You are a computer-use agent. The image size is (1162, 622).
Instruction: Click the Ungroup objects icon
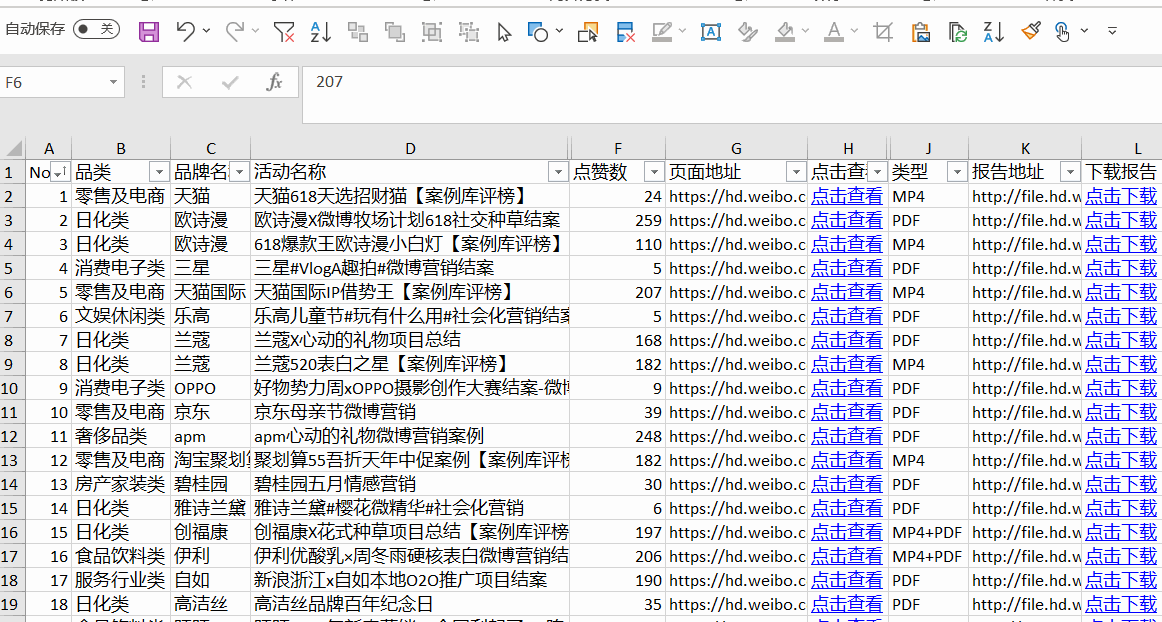[x=468, y=31]
